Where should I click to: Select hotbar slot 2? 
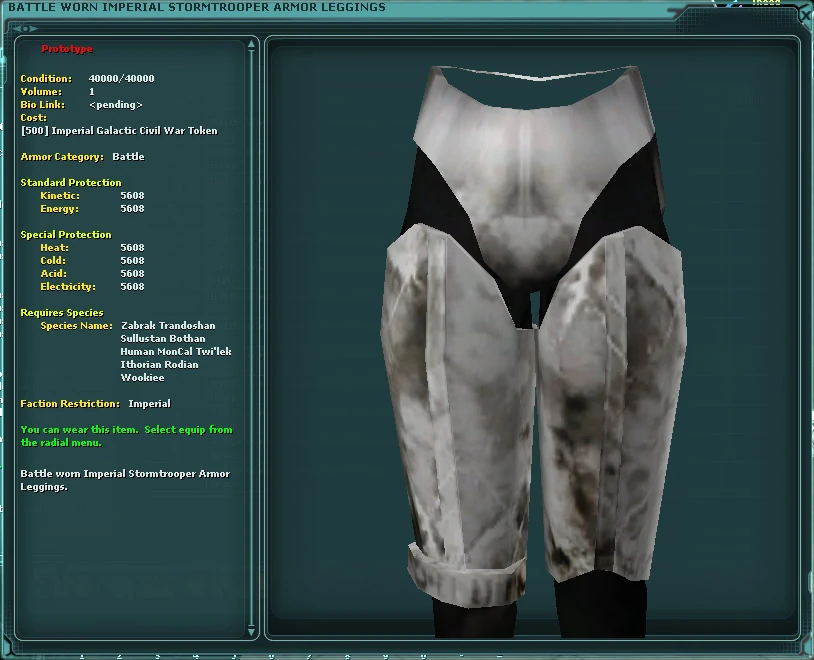click(118, 655)
